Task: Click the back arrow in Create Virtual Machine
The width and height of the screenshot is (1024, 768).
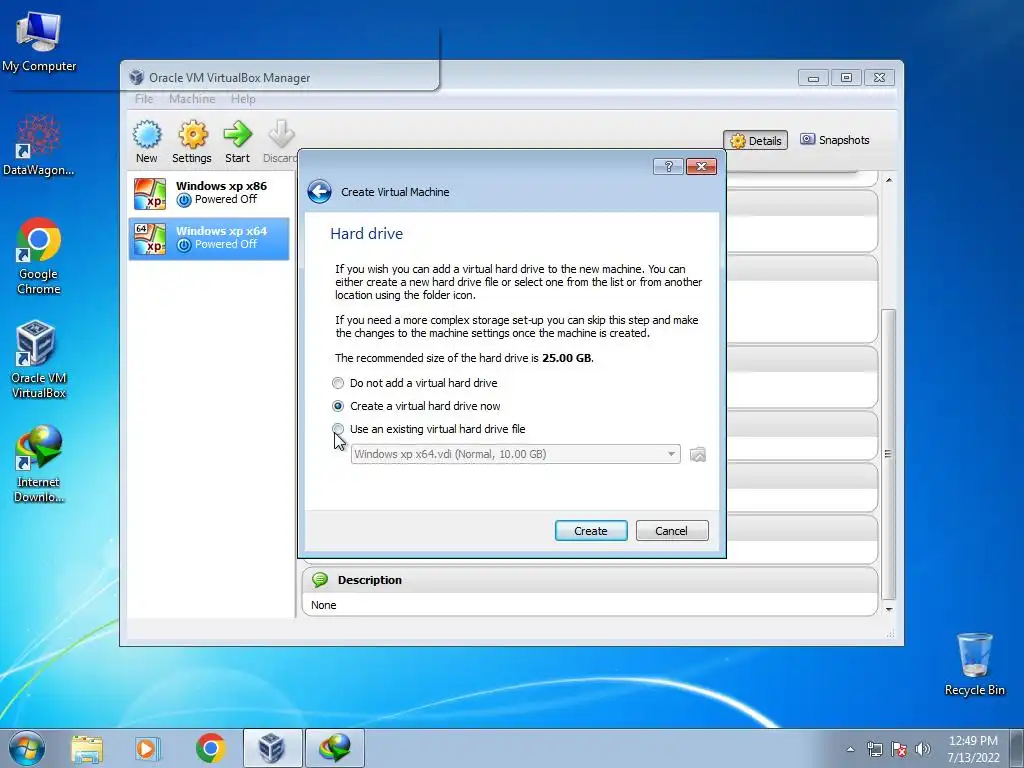Action: (x=319, y=192)
